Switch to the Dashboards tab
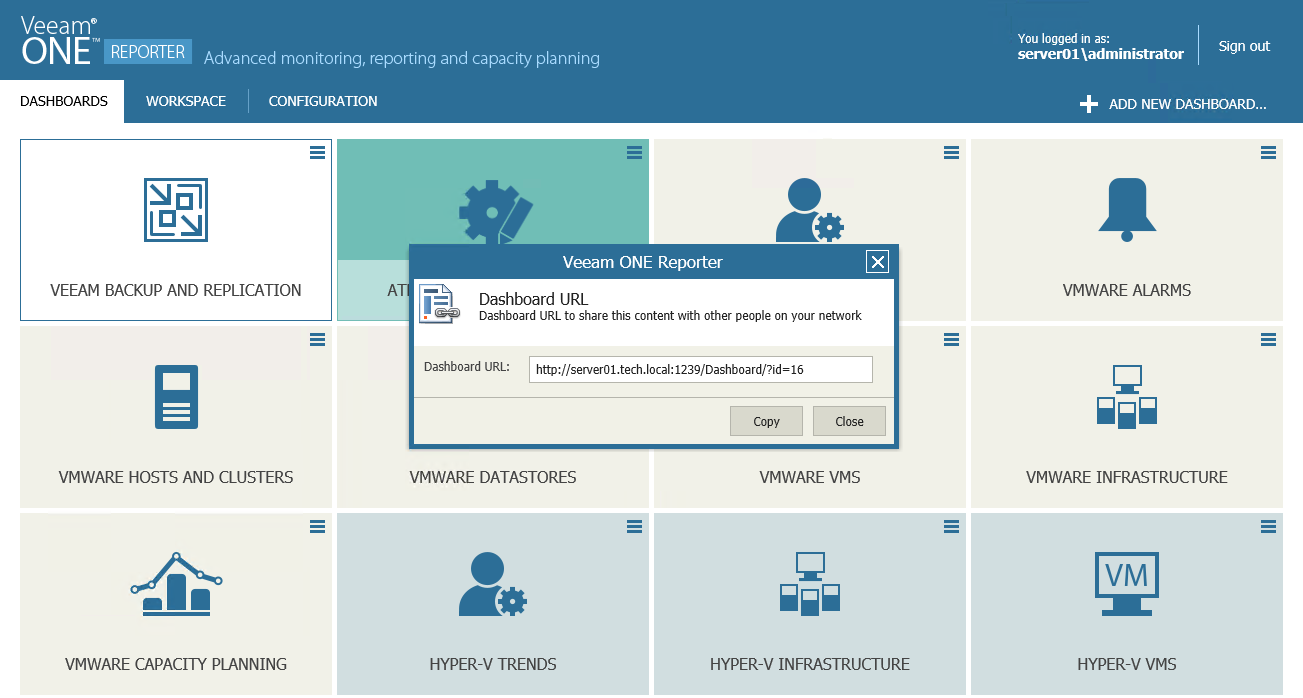 coord(63,101)
